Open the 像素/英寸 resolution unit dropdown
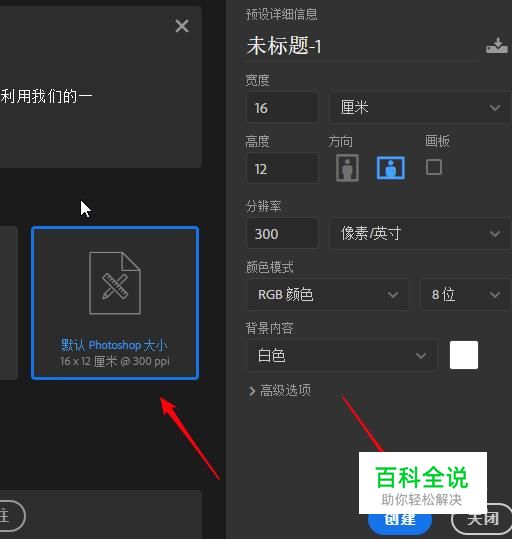Screen dimensions: 512x539 point(420,233)
